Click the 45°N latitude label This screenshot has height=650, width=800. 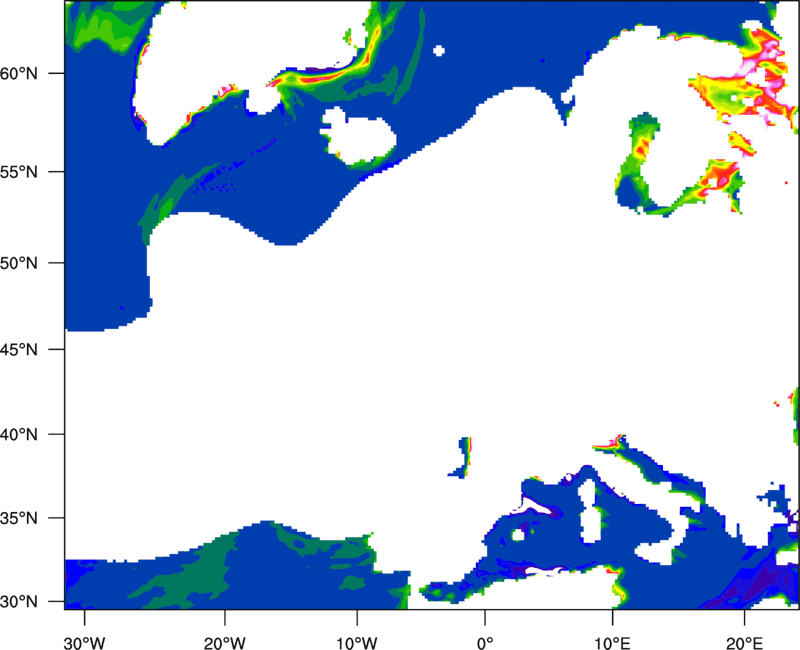19,349
